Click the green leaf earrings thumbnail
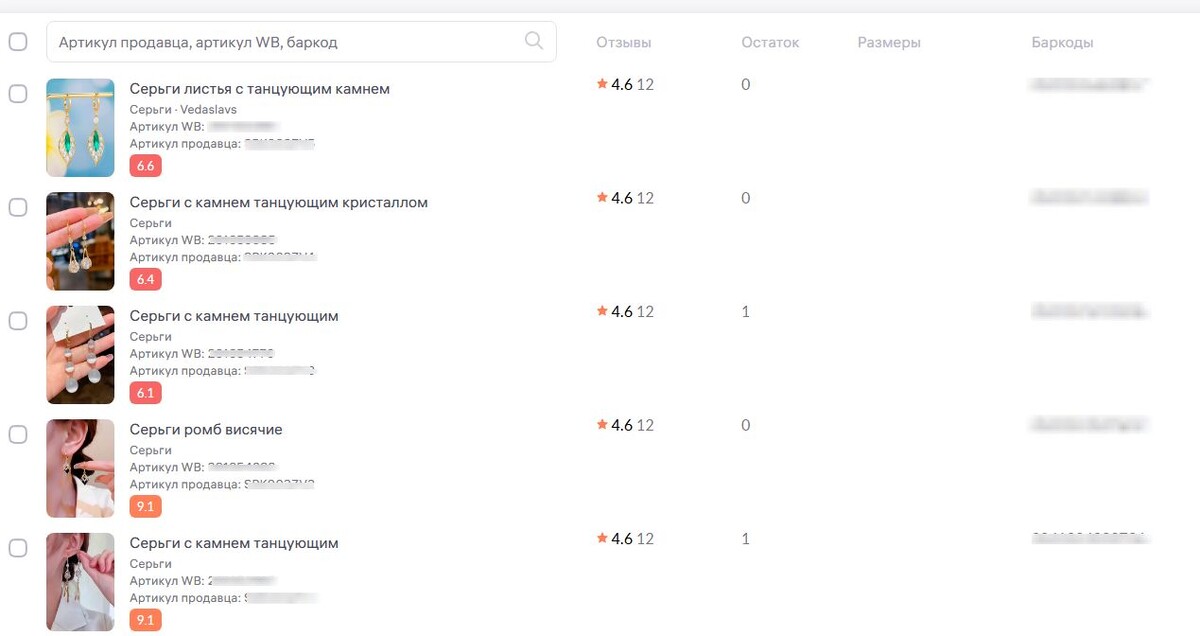1200x636 pixels. pos(80,128)
